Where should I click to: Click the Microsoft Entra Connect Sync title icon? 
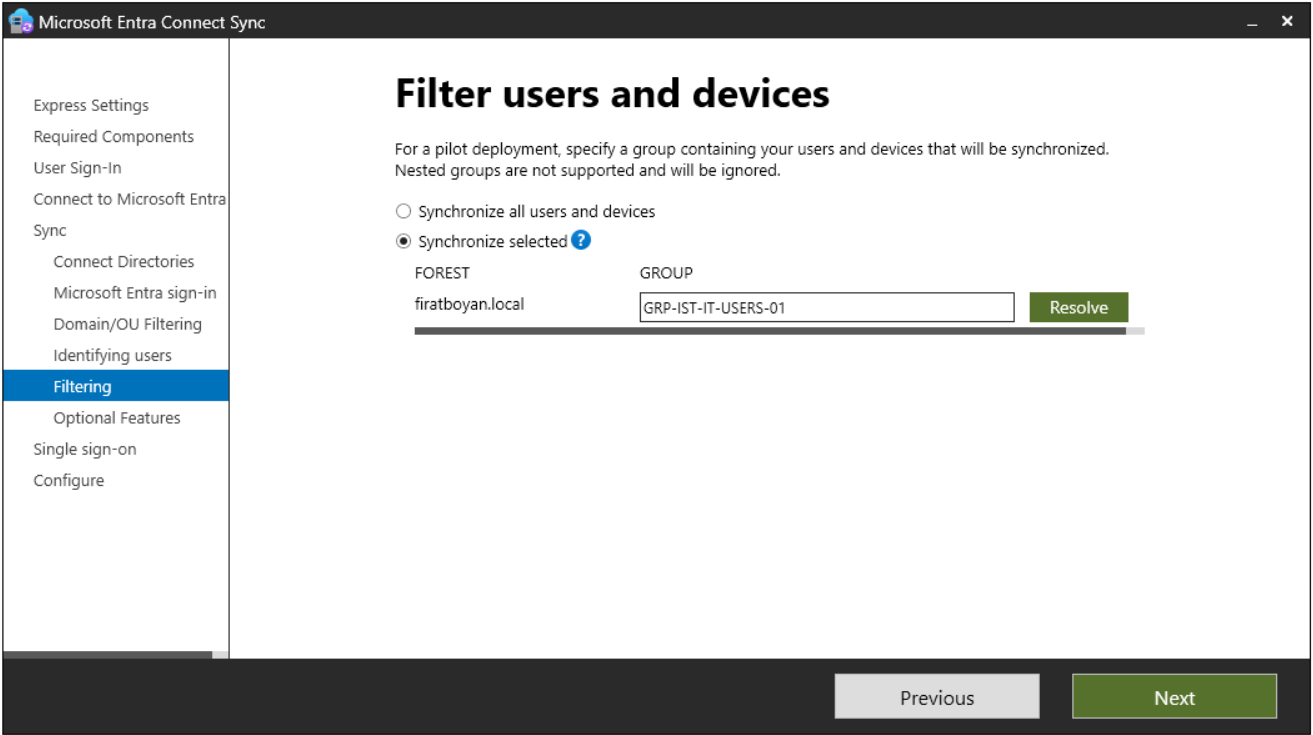point(21,21)
